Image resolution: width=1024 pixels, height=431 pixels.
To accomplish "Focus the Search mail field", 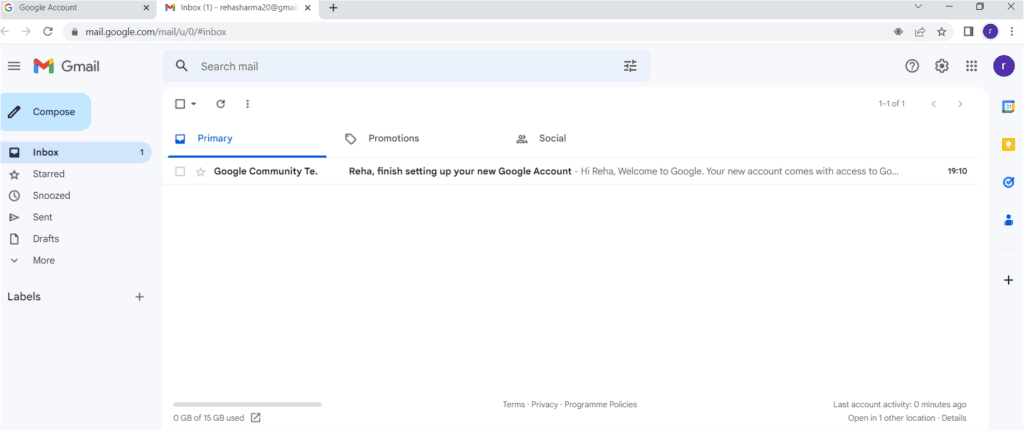I will click(x=405, y=66).
